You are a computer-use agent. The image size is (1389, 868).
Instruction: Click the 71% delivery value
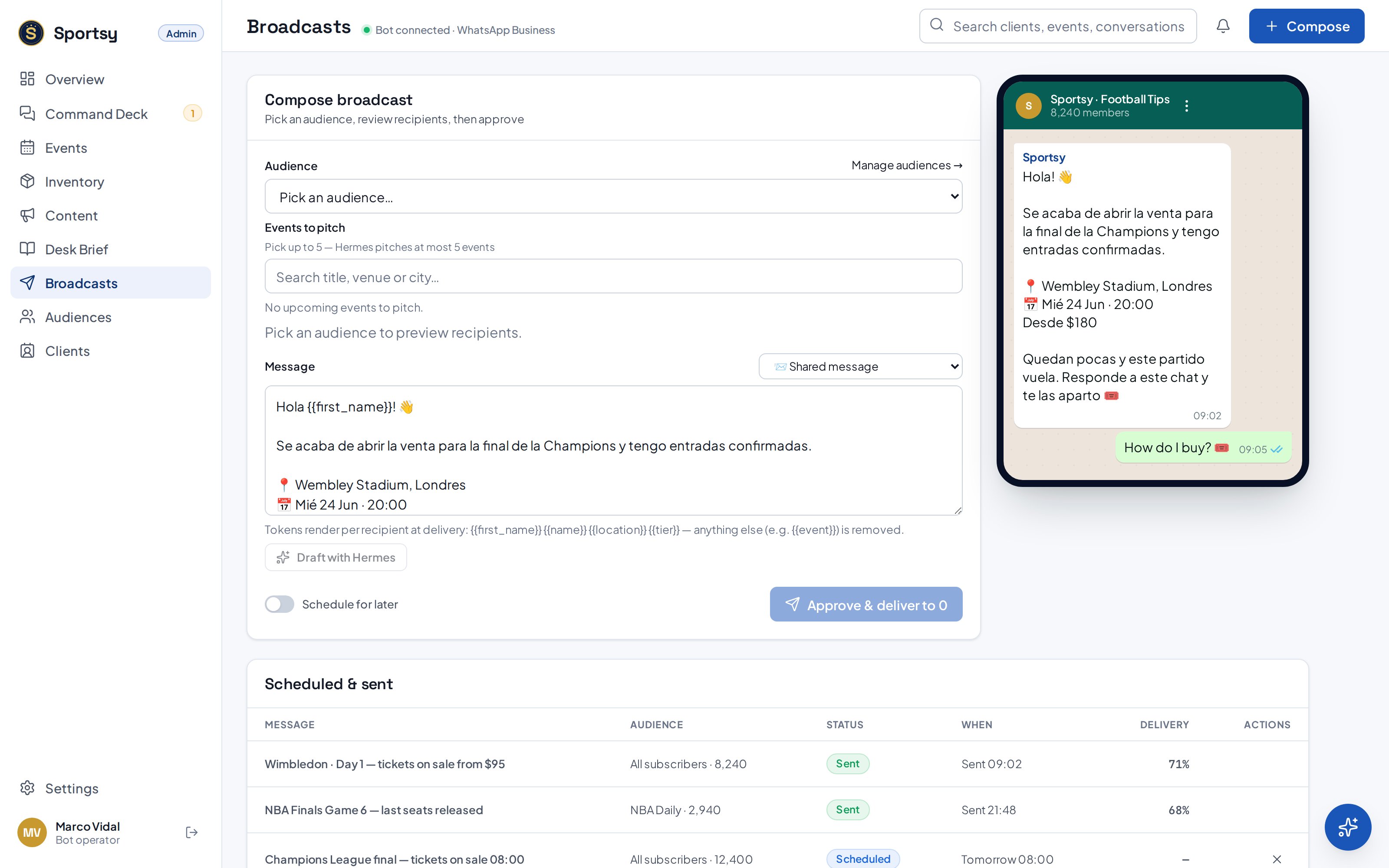click(x=1178, y=763)
